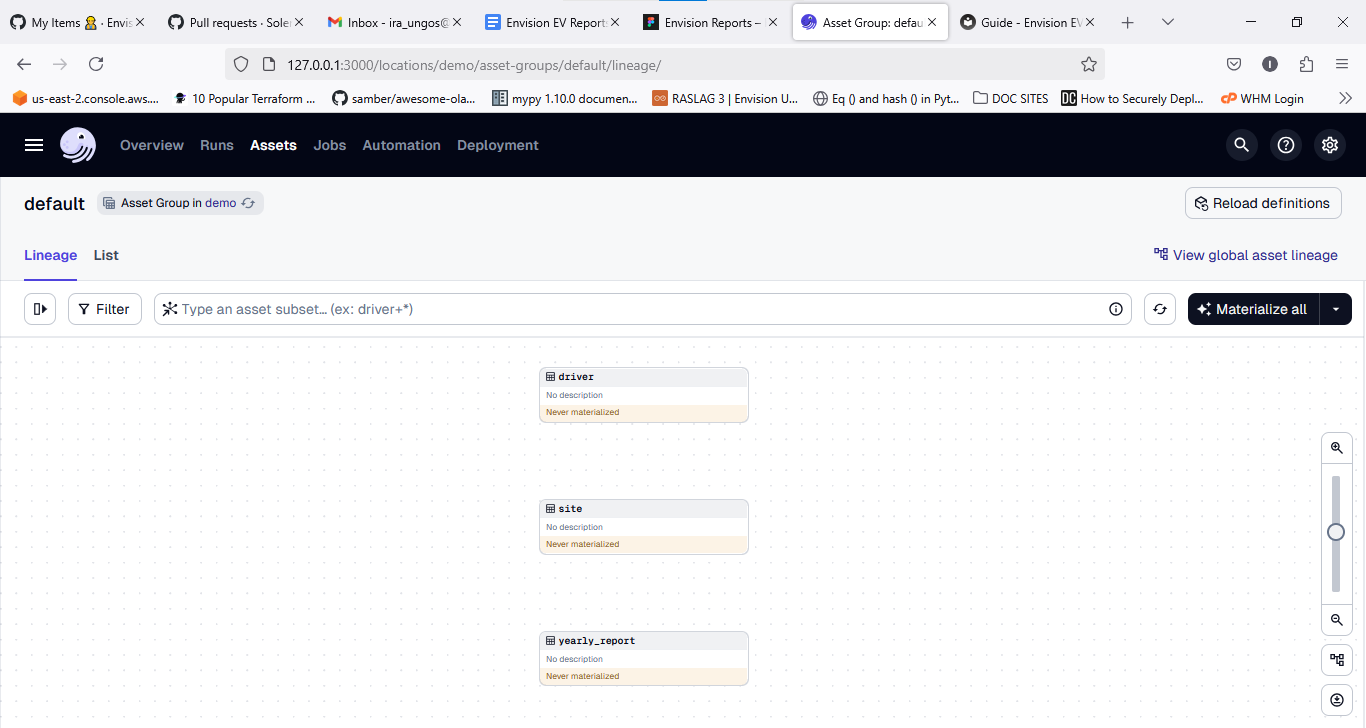Click the browser address bar
The width and height of the screenshot is (1366, 728).
(x=664, y=64)
